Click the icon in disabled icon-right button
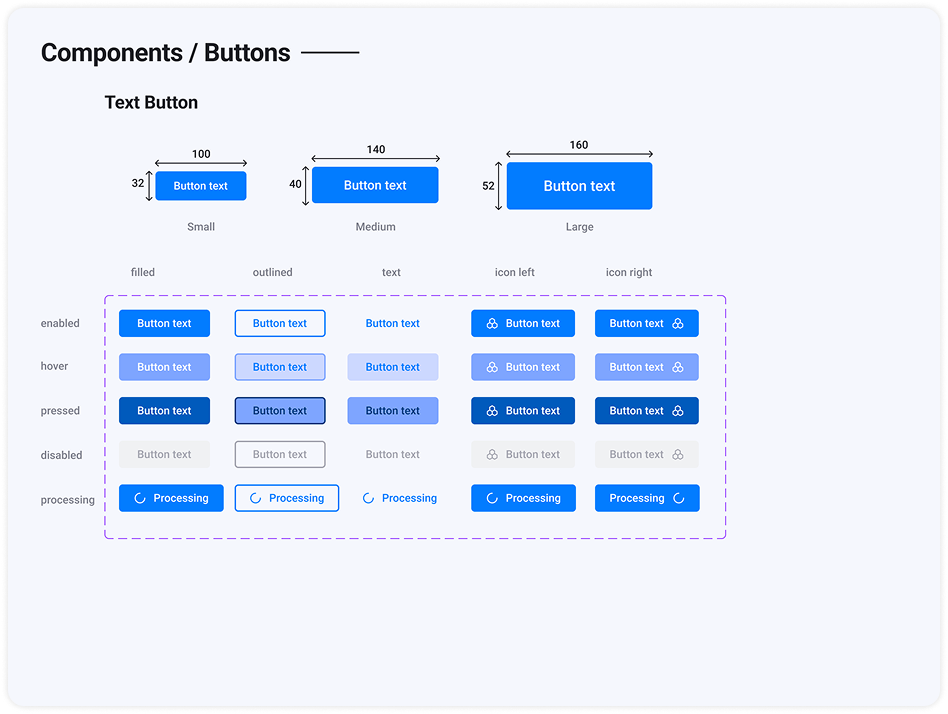The image size is (948, 714). tap(678, 454)
